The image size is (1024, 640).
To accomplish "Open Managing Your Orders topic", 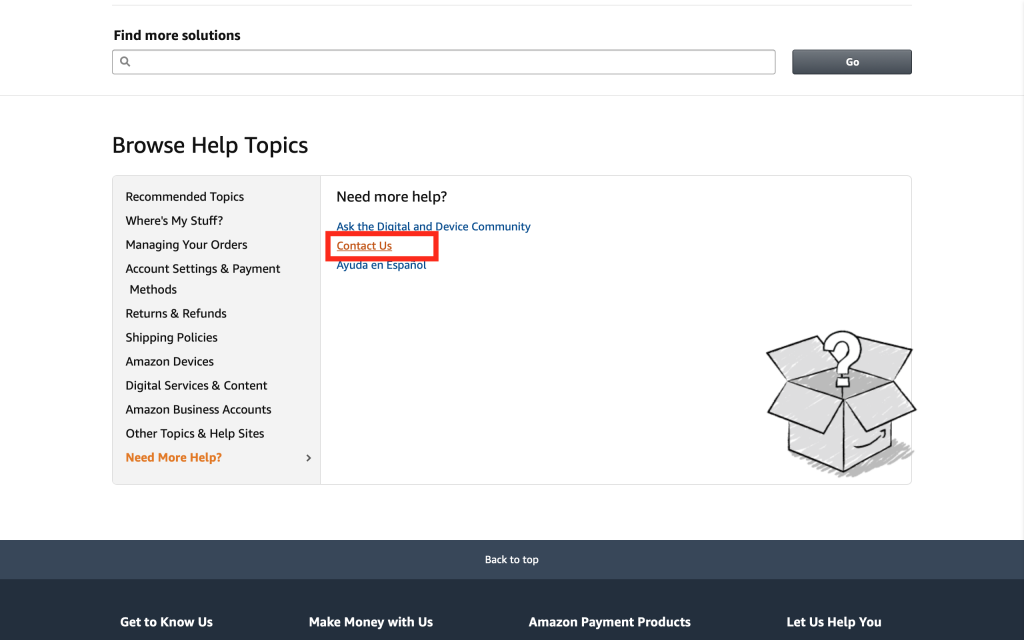I will [187, 245].
